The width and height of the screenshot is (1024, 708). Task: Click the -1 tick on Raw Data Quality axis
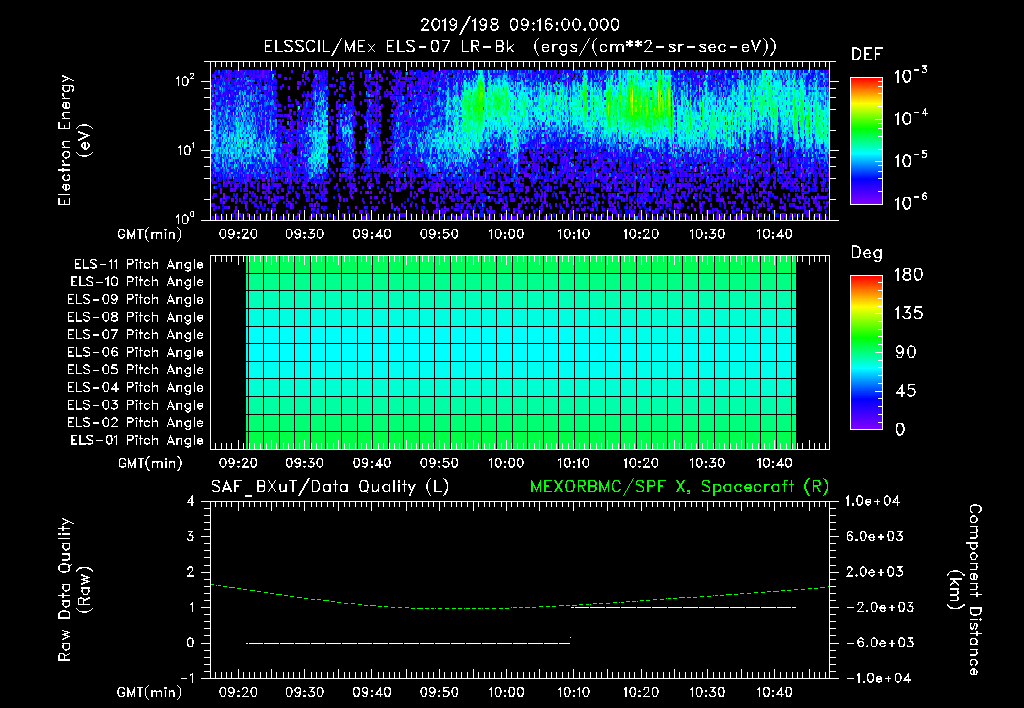pos(187,678)
